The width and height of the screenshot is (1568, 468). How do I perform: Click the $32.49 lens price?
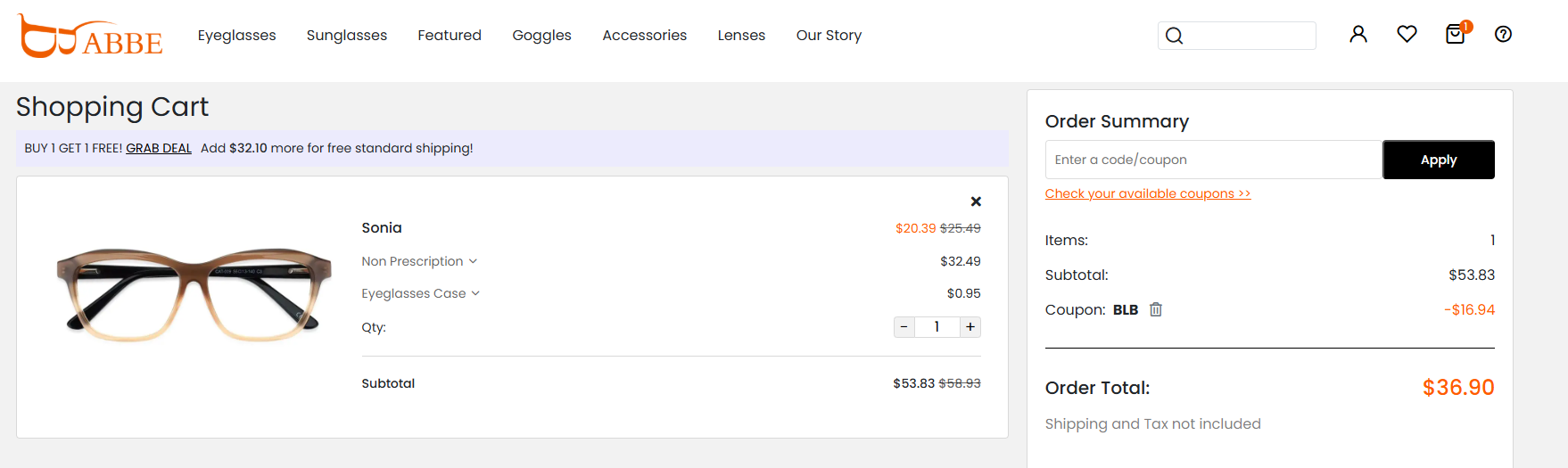[x=961, y=261]
